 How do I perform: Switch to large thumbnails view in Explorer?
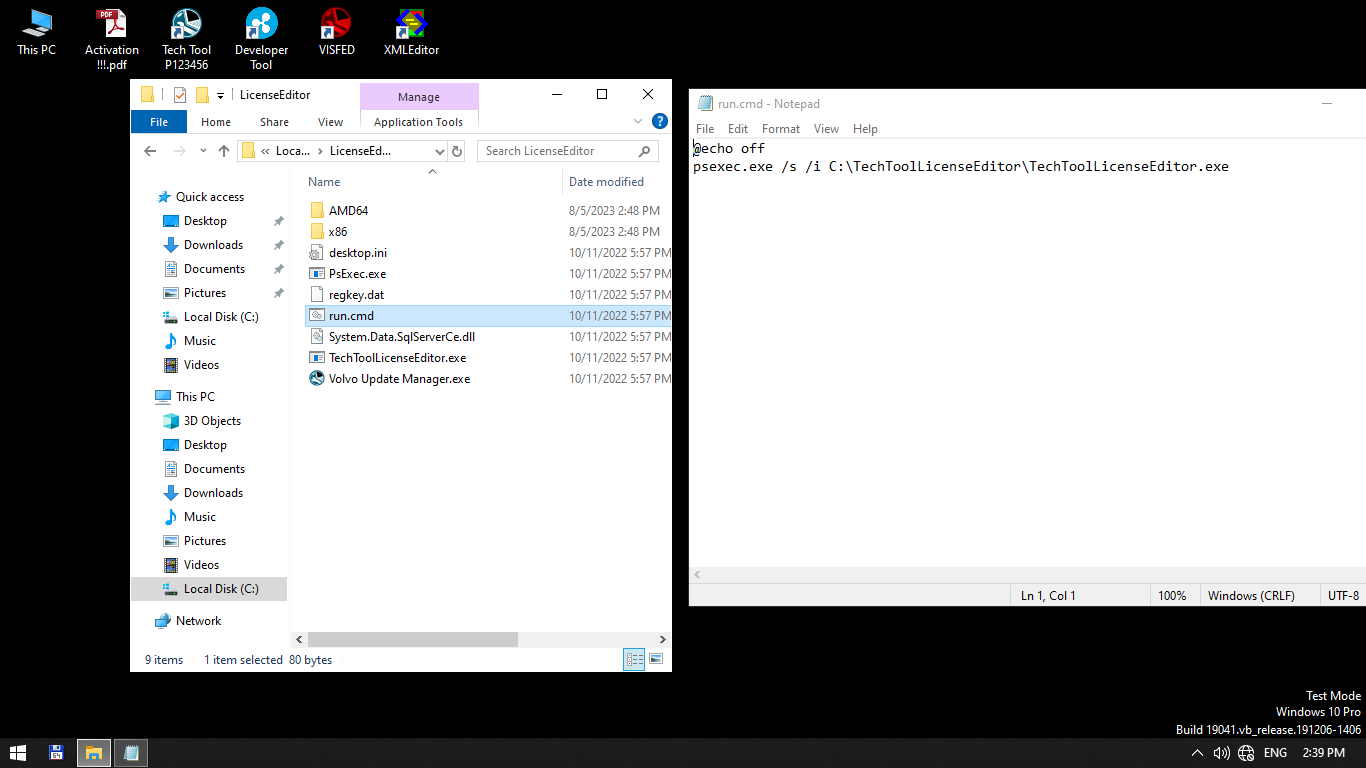656,659
